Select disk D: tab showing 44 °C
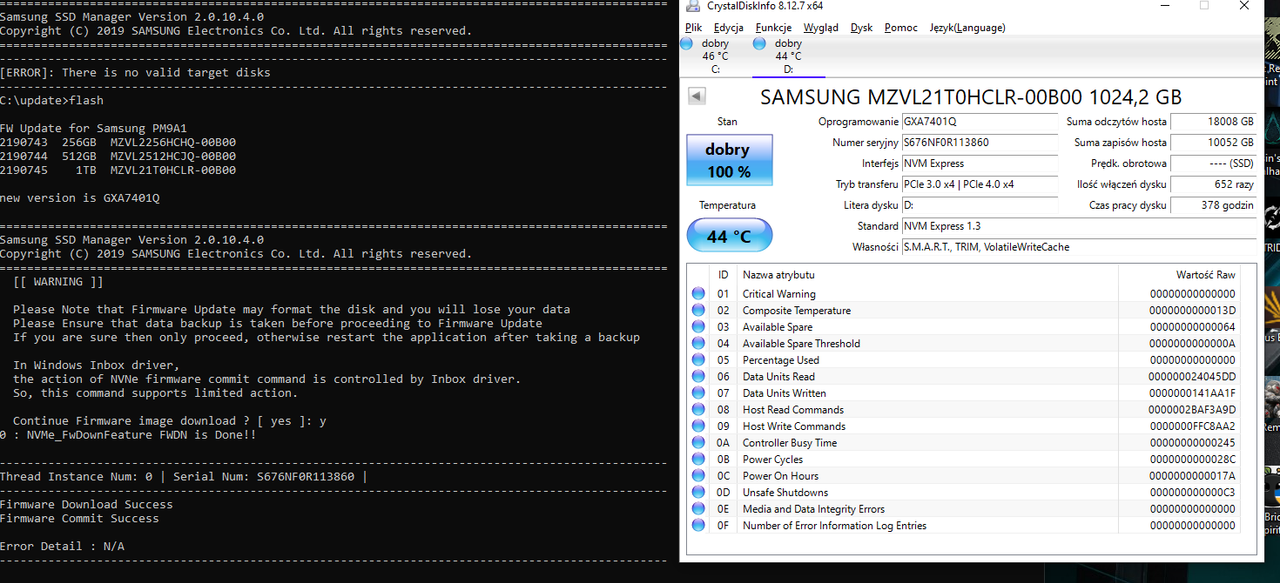The height and width of the screenshot is (583, 1280). point(788,56)
